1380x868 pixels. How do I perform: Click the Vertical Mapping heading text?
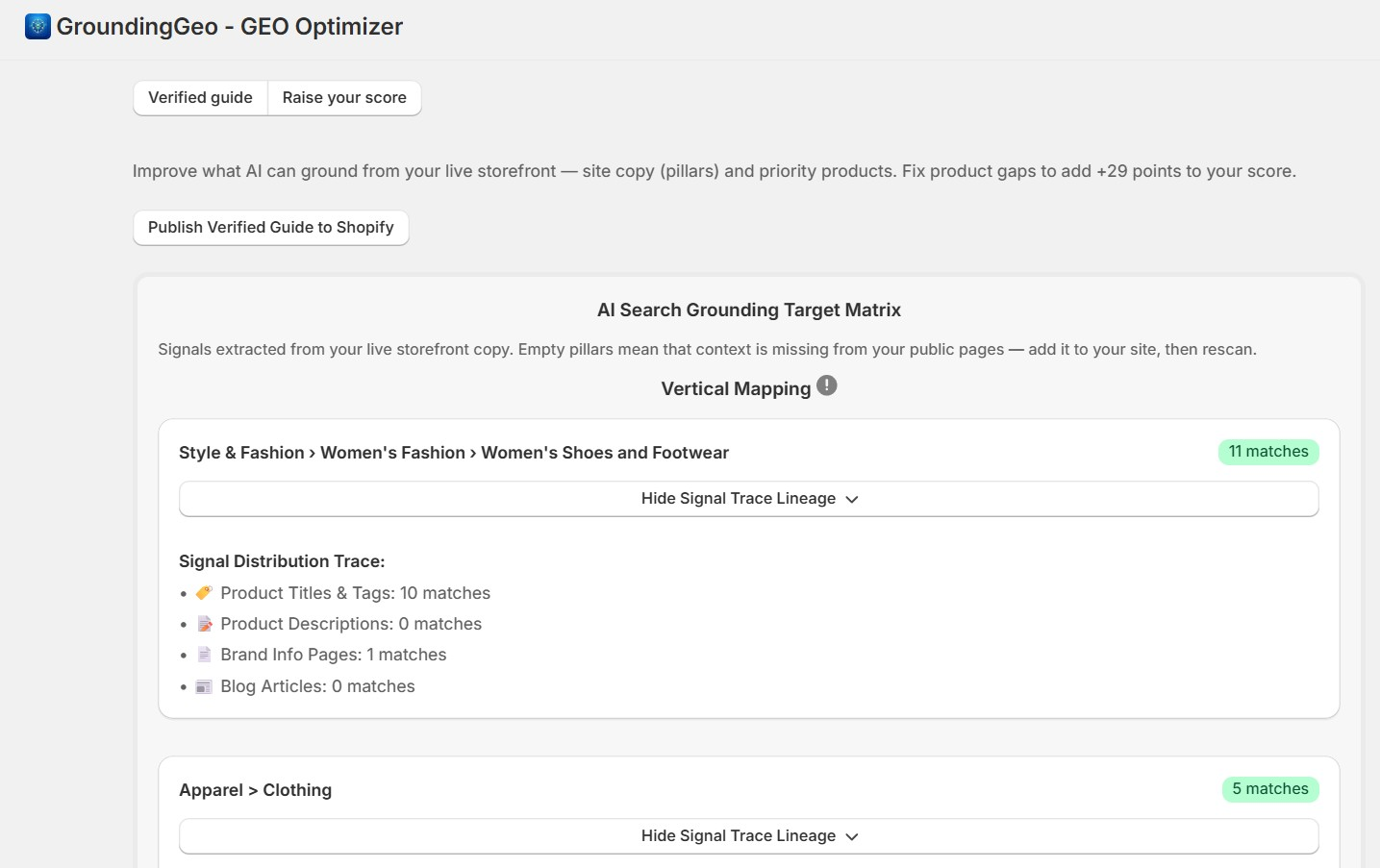(x=736, y=388)
